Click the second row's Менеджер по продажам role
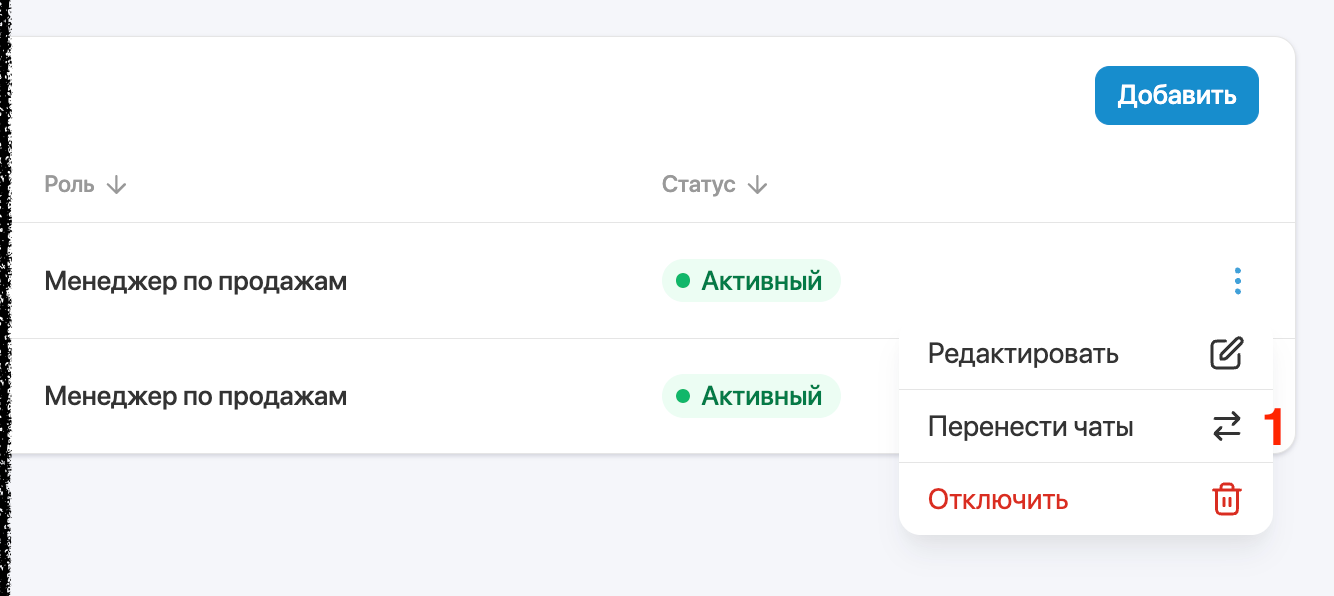 coord(196,396)
